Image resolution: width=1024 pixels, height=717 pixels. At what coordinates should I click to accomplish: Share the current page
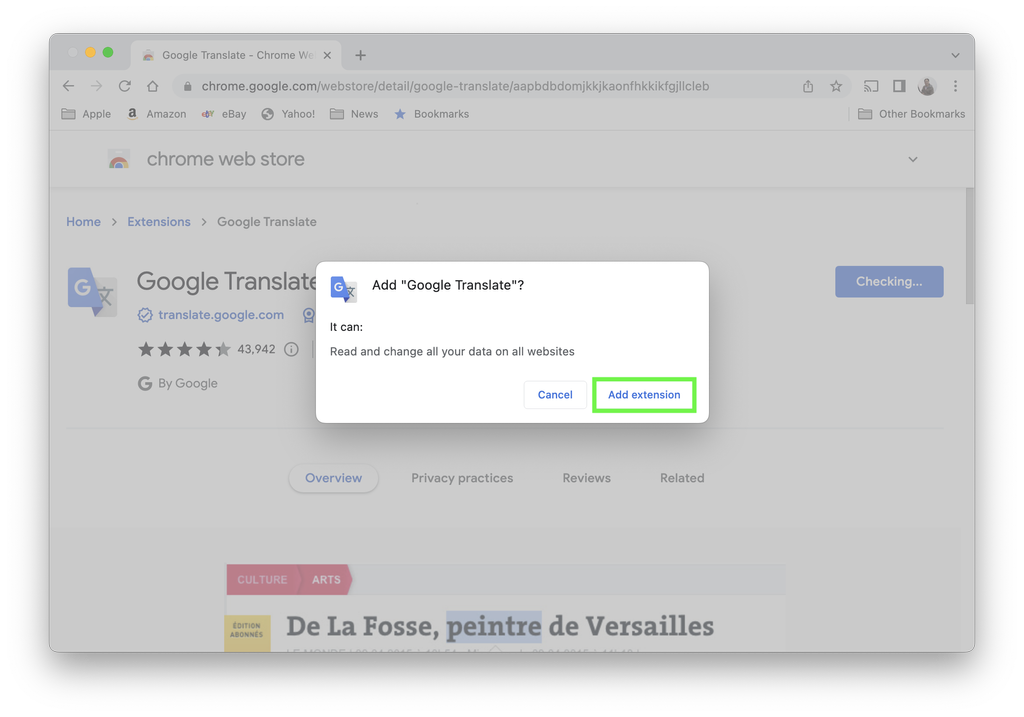click(807, 86)
